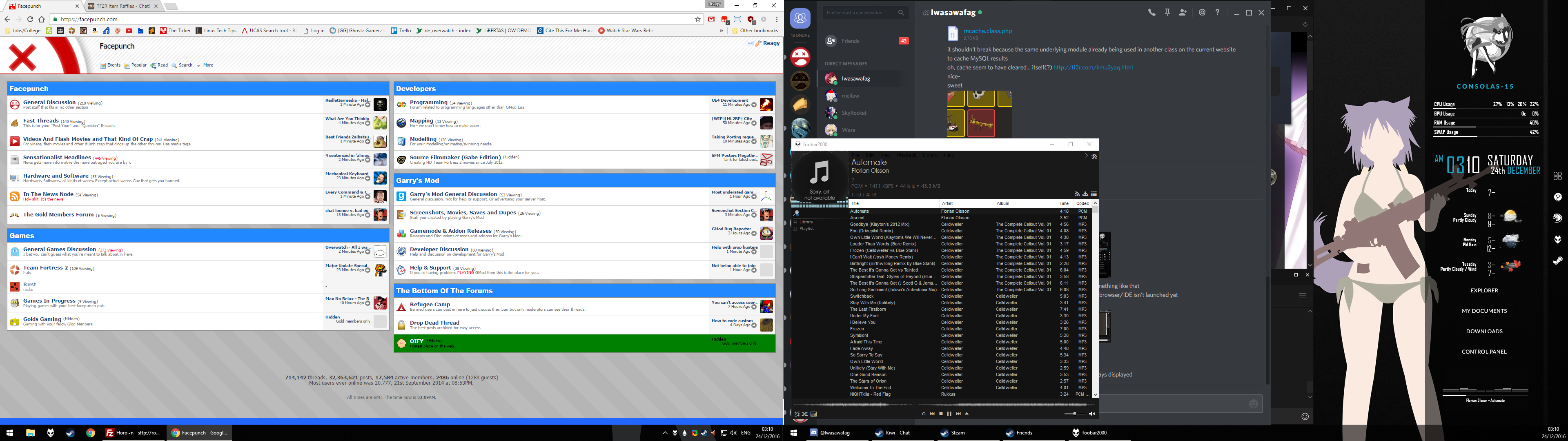
Task: Pause the track in foobar2000
Action: (x=949, y=414)
